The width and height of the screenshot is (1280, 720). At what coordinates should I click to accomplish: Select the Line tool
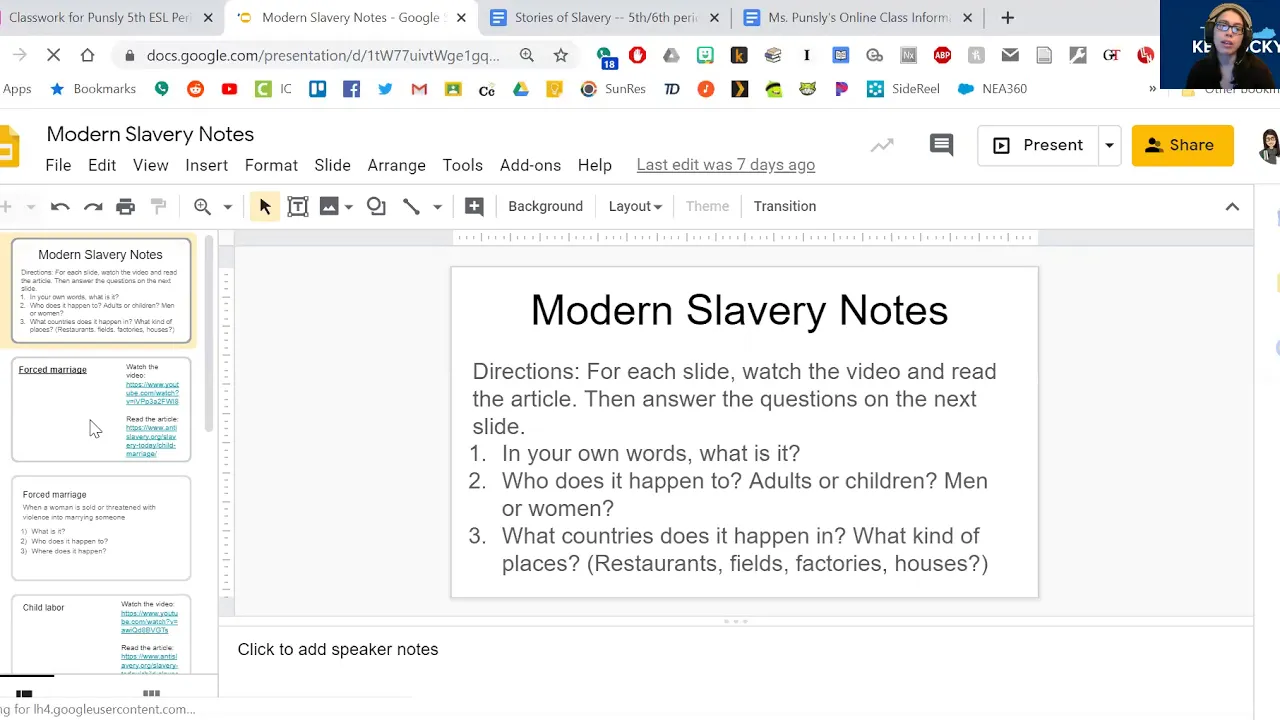(x=411, y=207)
